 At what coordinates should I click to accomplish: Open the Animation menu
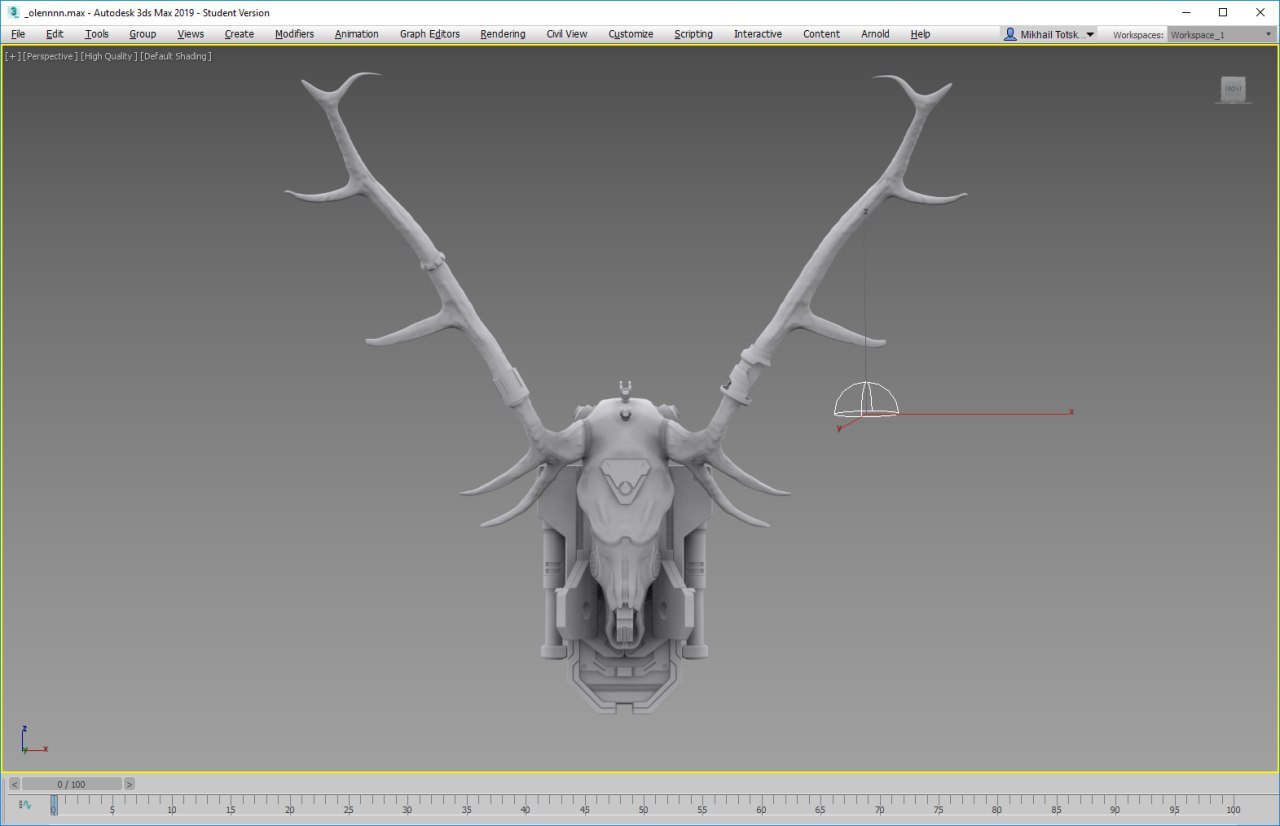[357, 34]
